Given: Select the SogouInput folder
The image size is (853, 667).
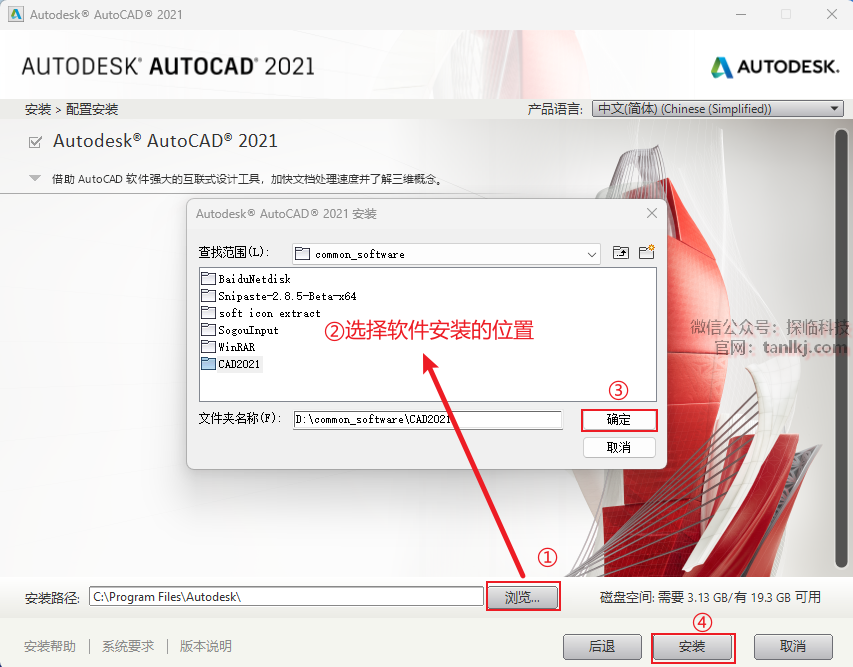Looking at the screenshot, I should click(x=240, y=330).
